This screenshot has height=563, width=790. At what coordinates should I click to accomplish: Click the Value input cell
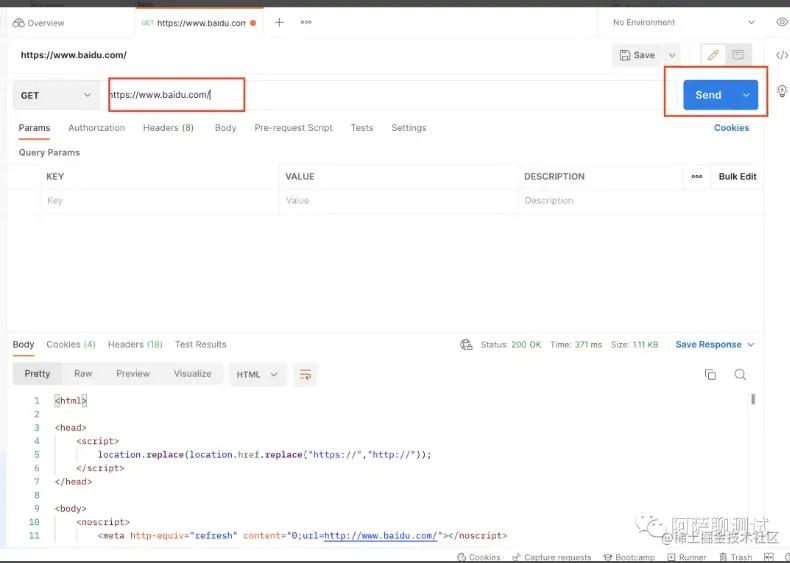398,201
